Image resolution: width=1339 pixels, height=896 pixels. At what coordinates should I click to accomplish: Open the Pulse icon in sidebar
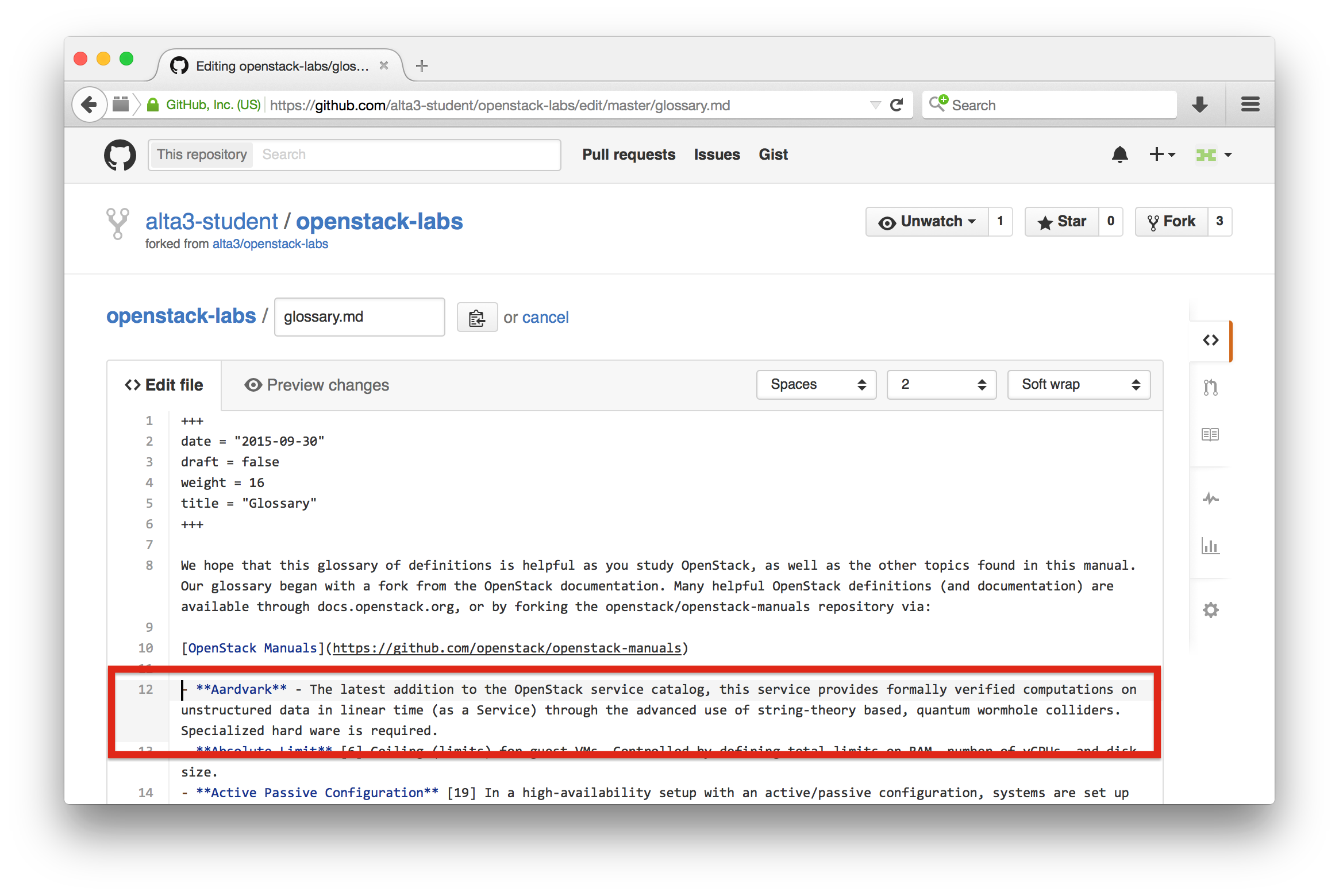(x=1210, y=498)
